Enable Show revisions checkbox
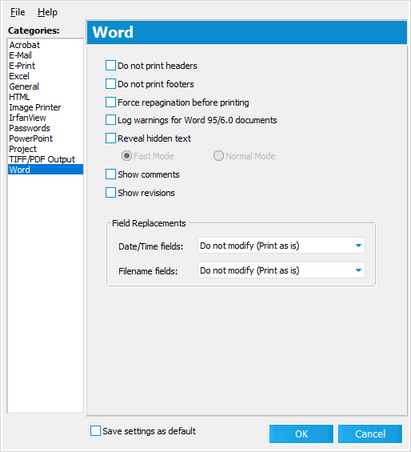 111,192
